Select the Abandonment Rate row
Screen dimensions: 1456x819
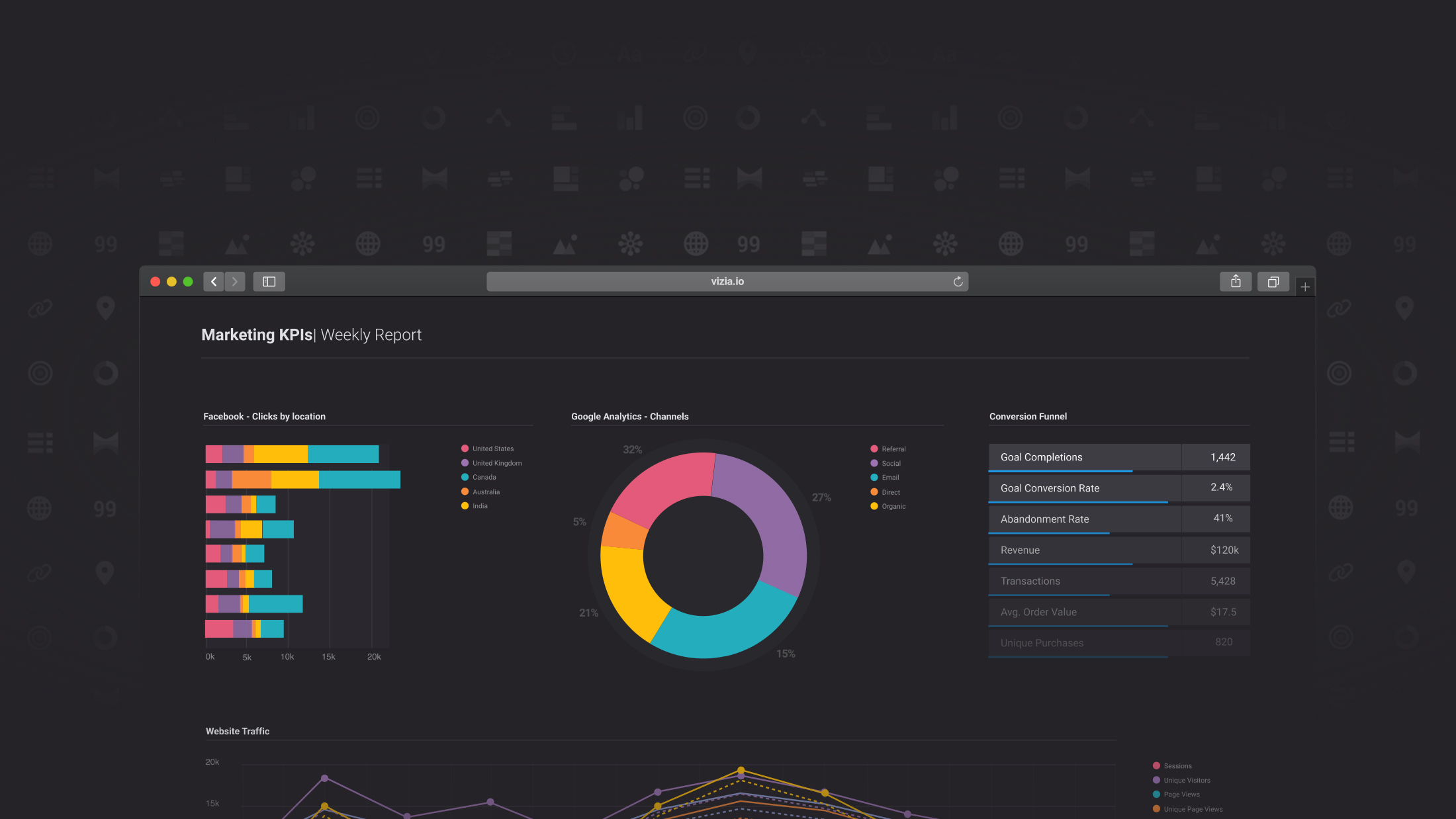click(1118, 519)
